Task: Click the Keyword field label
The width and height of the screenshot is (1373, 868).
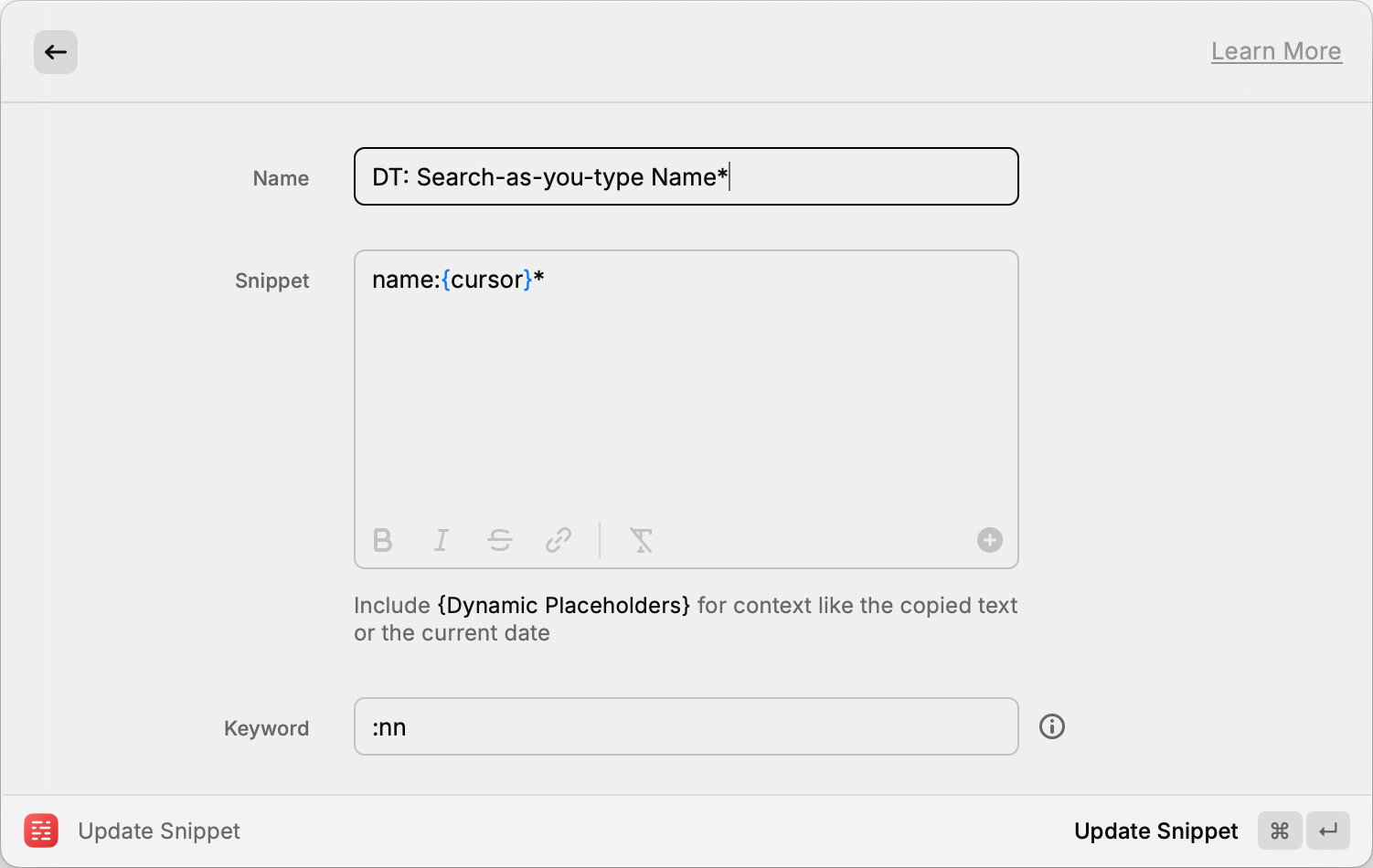Action: click(266, 728)
